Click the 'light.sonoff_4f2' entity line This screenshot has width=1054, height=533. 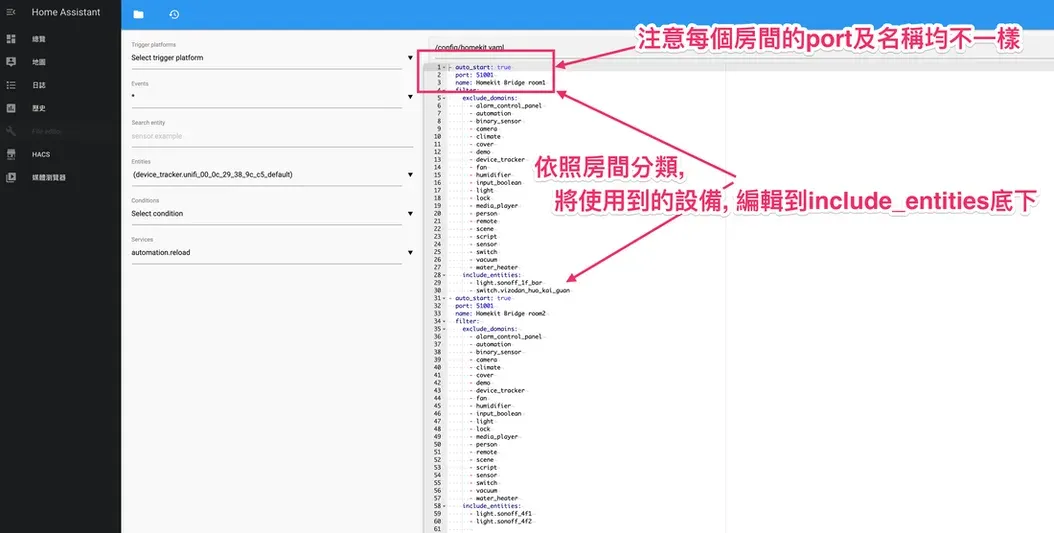tap(503, 521)
